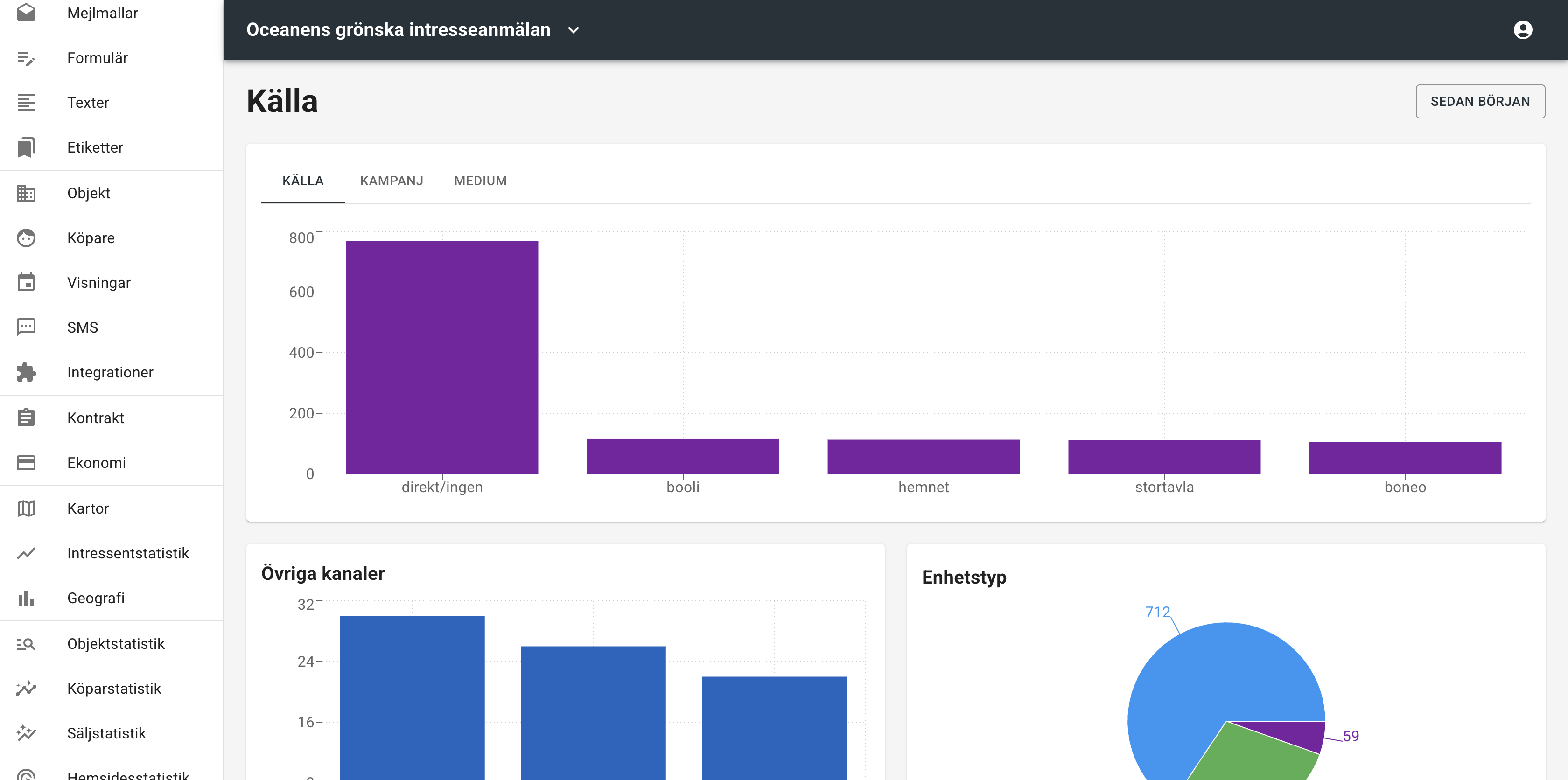Click the 'Källa' page heading
The width and height of the screenshot is (1568, 780).
point(282,101)
